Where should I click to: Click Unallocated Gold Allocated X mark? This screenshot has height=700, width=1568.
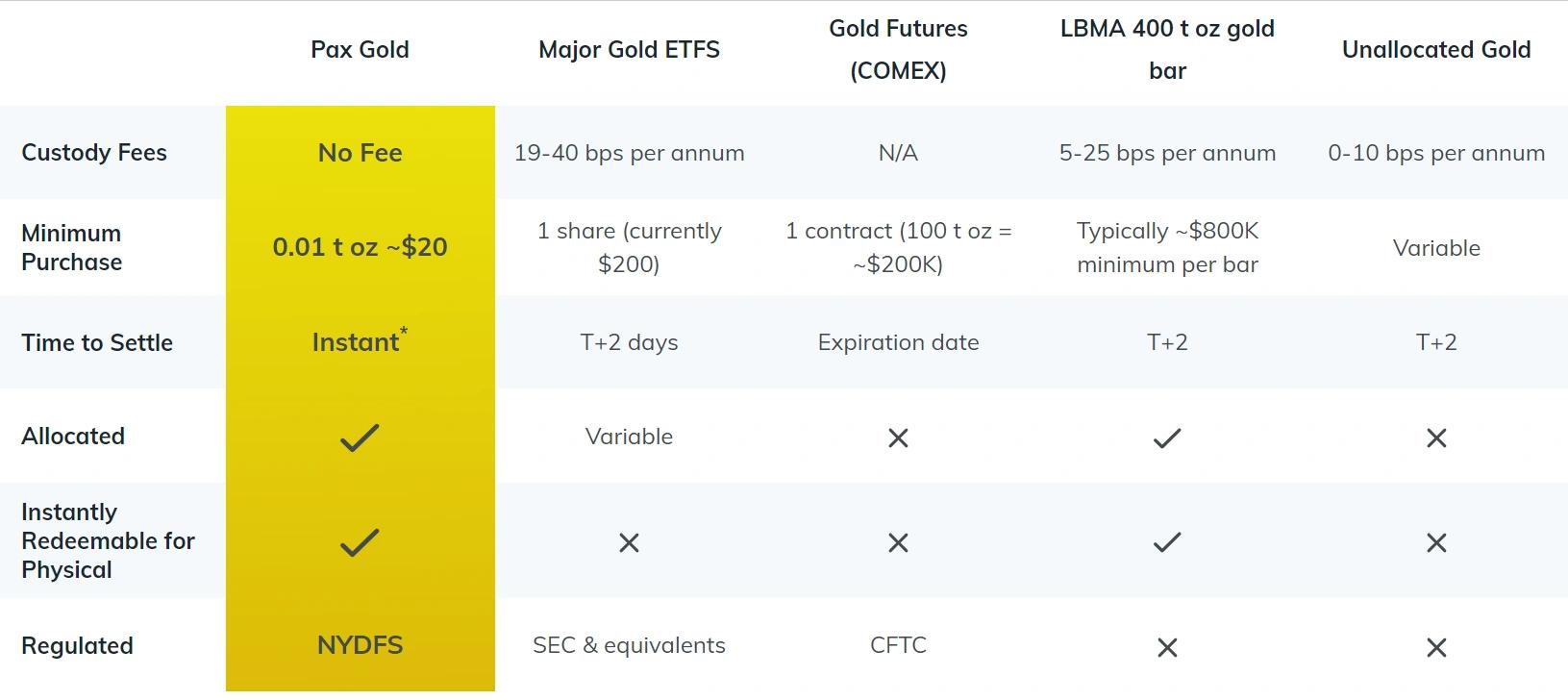pyautogui.click(x=1436, y=437)
